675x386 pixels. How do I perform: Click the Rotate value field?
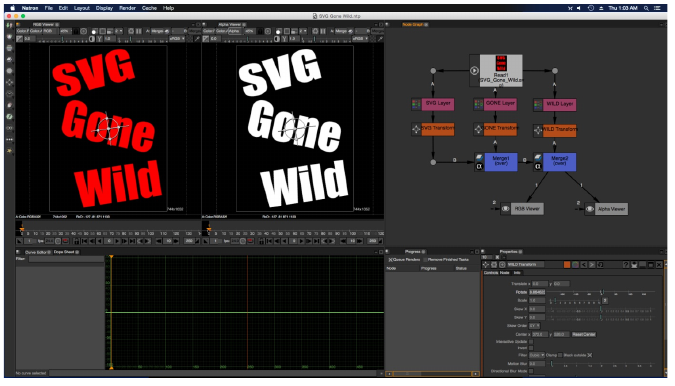click(x=537, y=292)
